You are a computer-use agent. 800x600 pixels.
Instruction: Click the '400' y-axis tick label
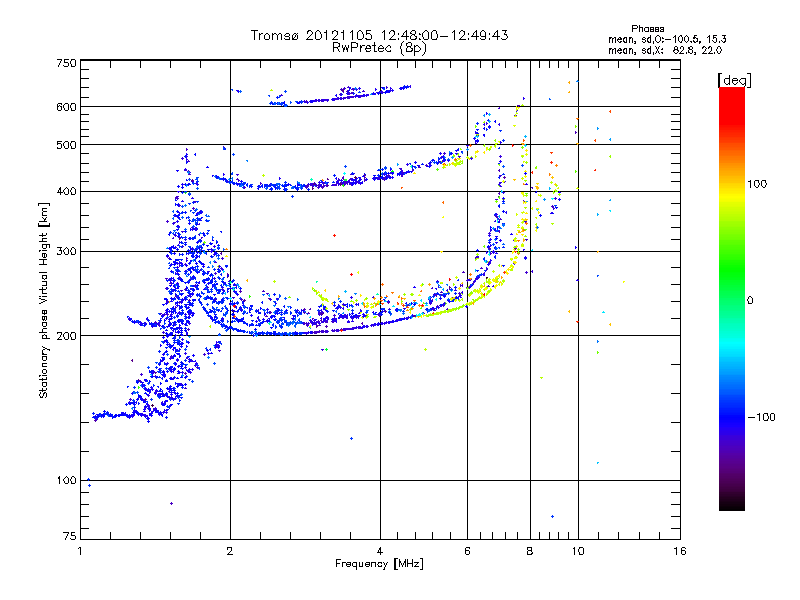[x=66, y=192]
